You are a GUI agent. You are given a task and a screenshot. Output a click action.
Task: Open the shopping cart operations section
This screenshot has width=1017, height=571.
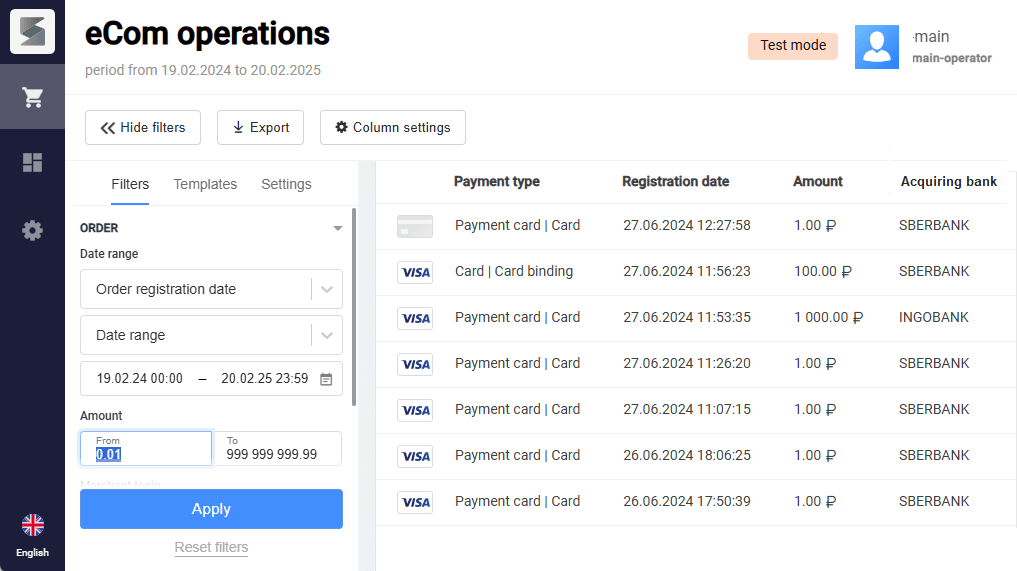[x=32, y=97]
